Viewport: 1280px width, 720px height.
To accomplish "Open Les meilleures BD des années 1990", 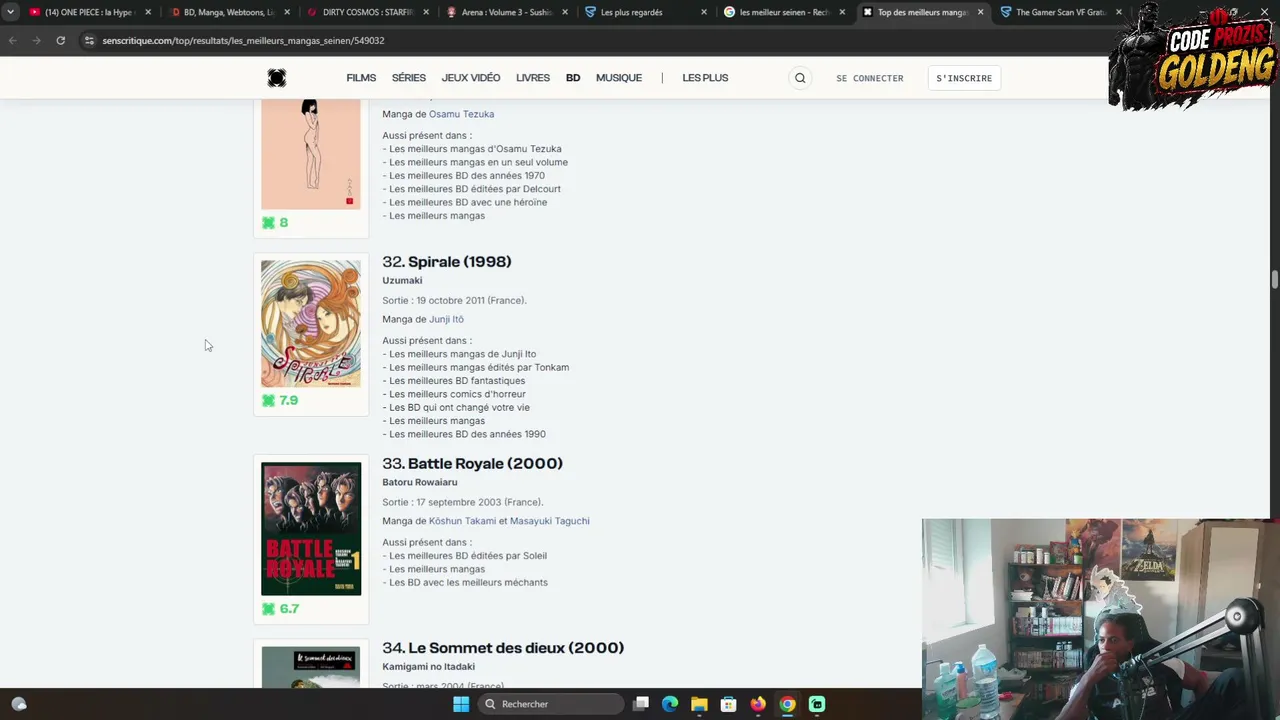I will tap(467, 434).
